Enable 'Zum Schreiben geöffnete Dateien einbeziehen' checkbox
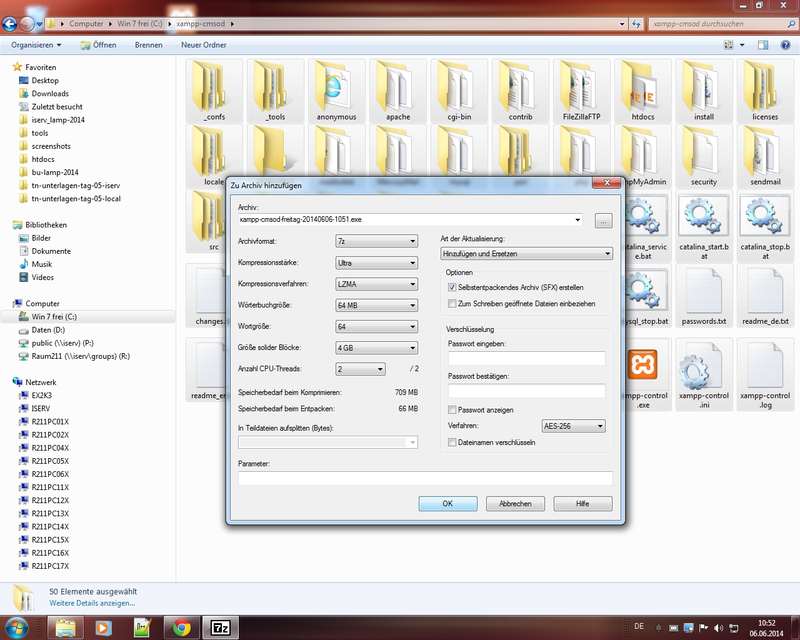 click(453, 303)
